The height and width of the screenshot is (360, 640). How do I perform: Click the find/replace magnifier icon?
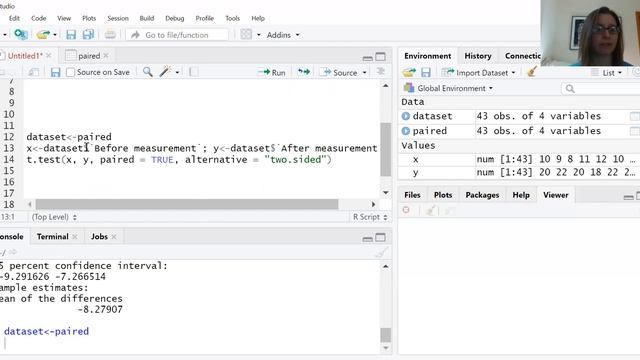coord(148,72)
